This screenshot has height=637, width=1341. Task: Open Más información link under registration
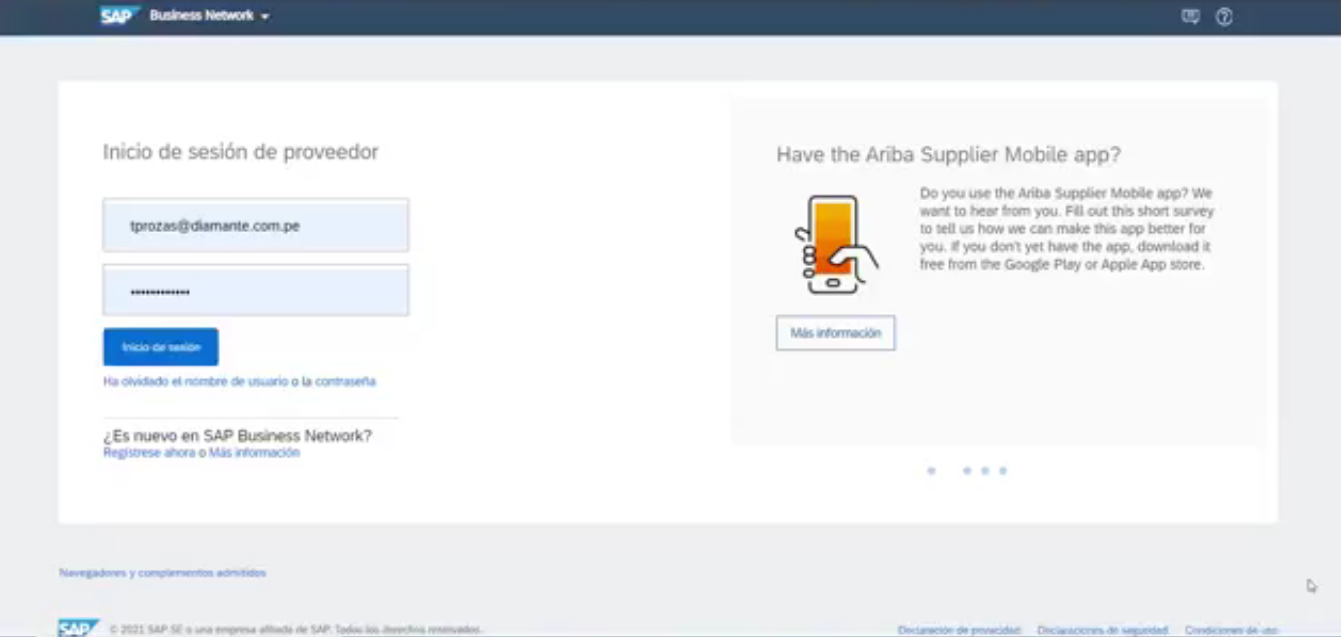click(254, 453)
